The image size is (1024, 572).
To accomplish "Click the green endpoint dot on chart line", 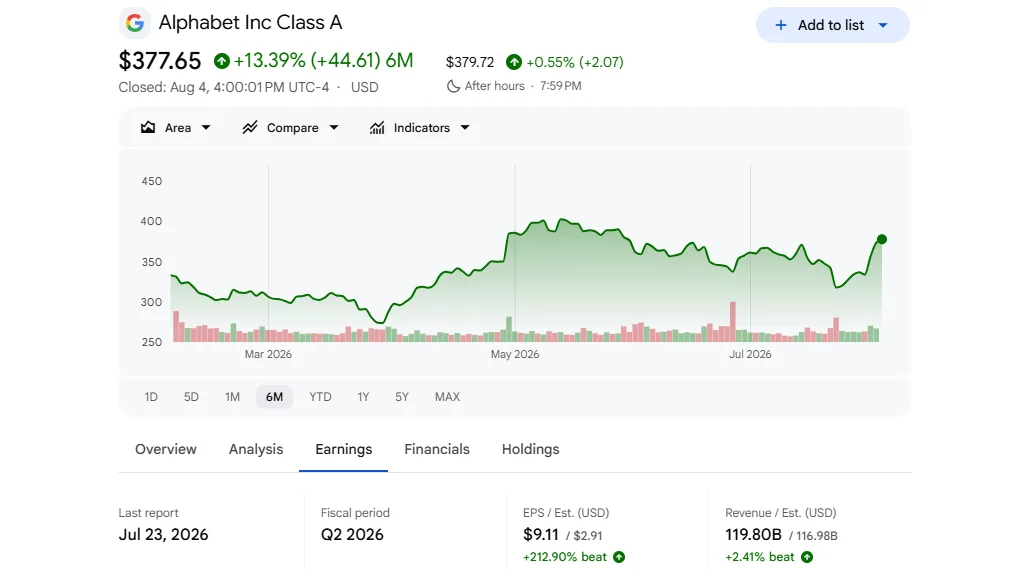I will (x=882, y=240).
